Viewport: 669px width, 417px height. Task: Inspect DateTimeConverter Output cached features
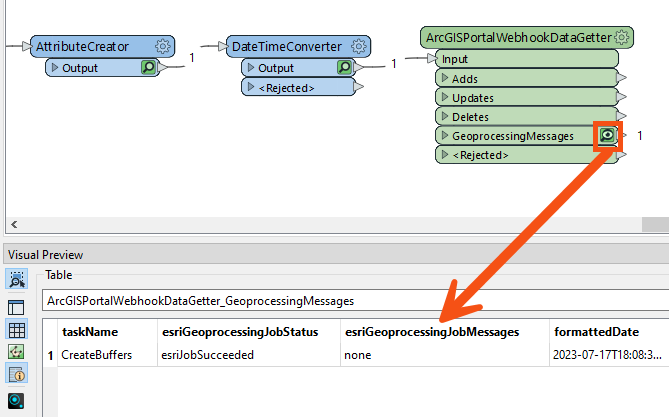pyautogui.click(x=344, y=67)
